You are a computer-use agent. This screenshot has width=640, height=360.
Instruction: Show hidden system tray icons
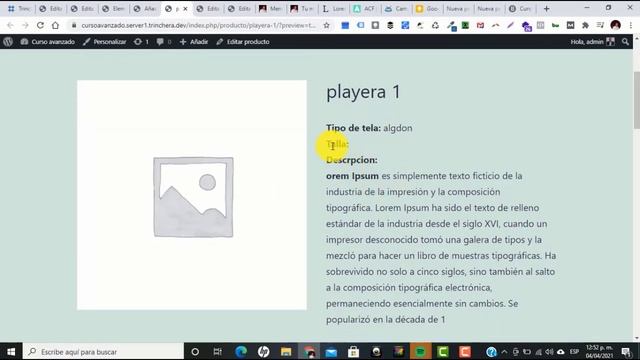(504, 352)
